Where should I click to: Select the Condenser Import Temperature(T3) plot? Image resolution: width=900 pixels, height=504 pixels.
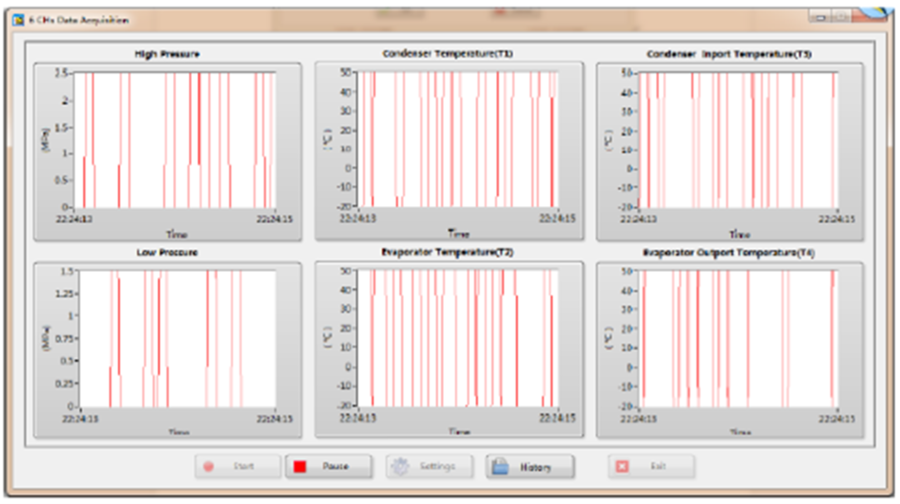tap(740, 140)
